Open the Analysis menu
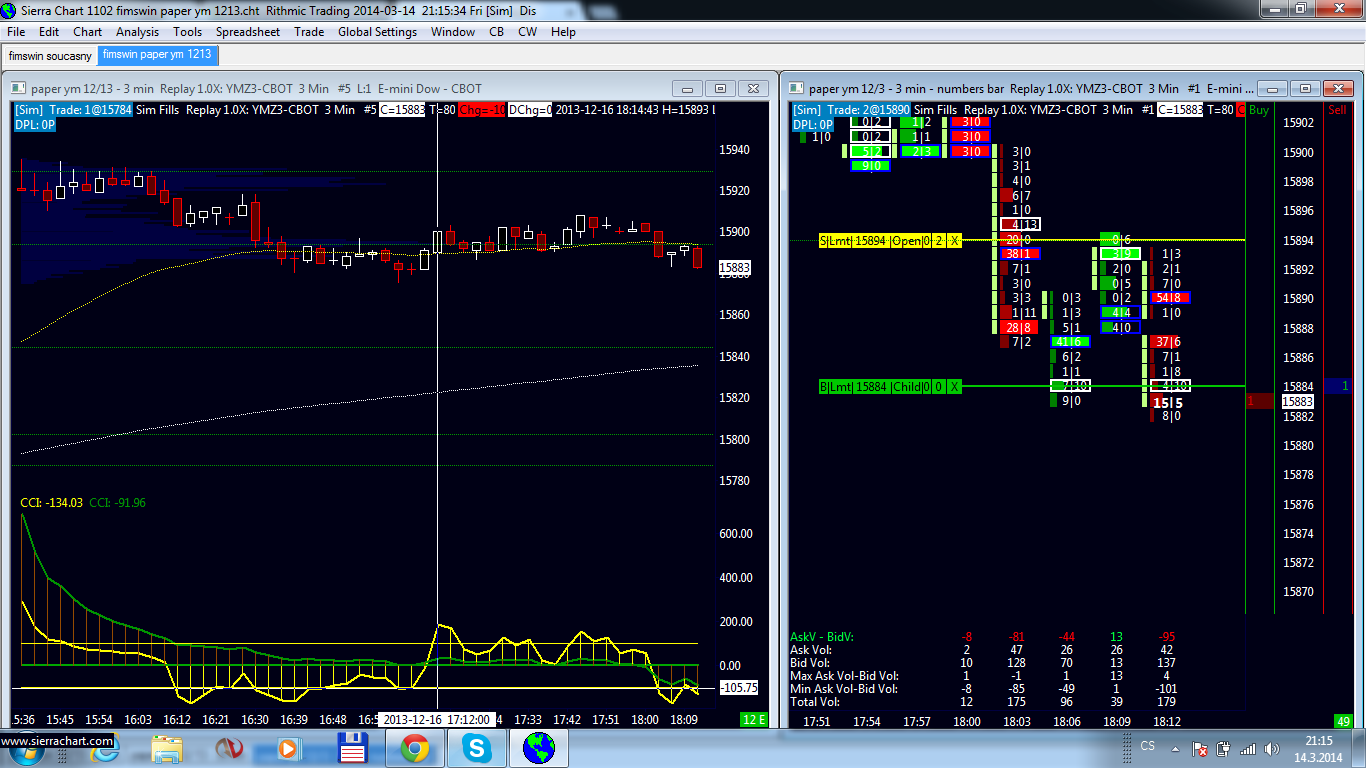 click(137, 32)
